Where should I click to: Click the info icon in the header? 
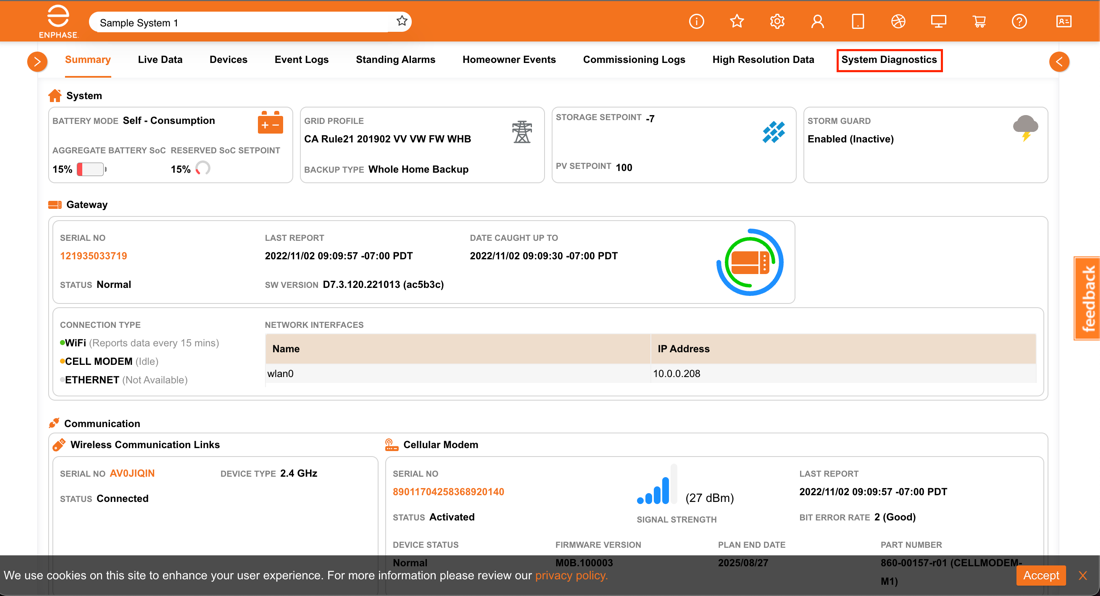[x=696, y=20]
